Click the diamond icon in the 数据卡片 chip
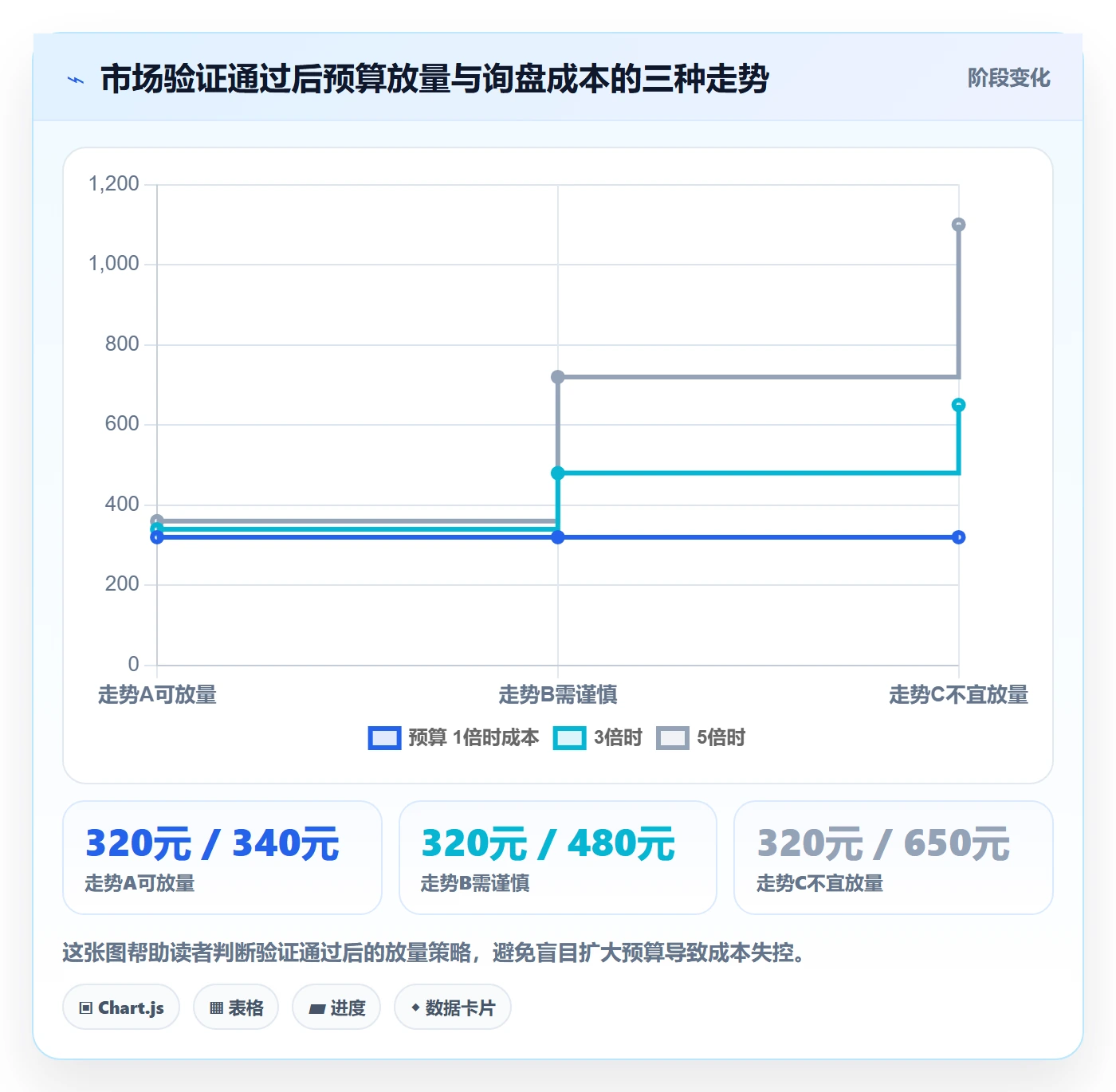 click(x=415, y=1008)
